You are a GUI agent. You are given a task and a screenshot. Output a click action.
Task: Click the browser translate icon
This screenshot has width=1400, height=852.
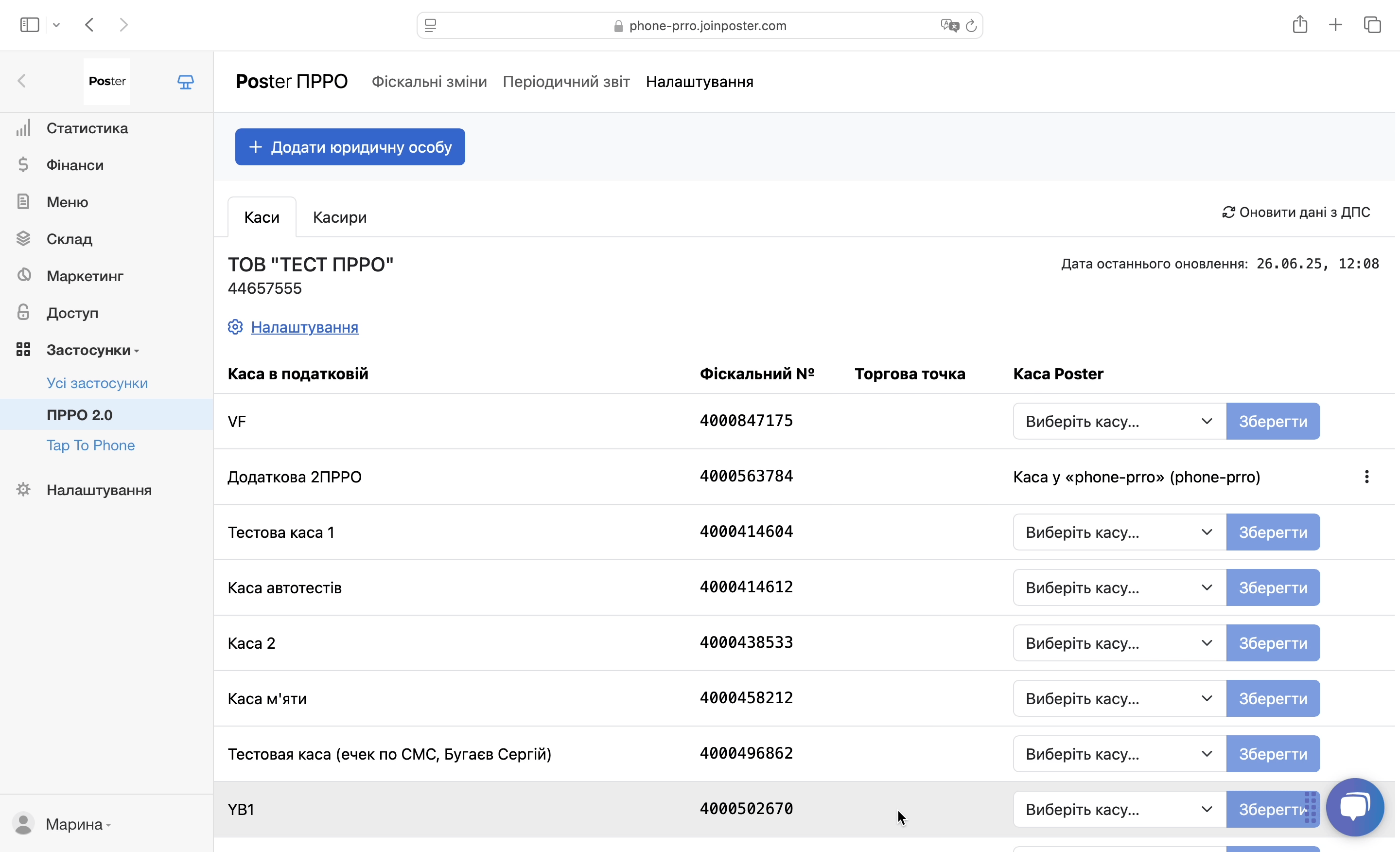[949, 26]
